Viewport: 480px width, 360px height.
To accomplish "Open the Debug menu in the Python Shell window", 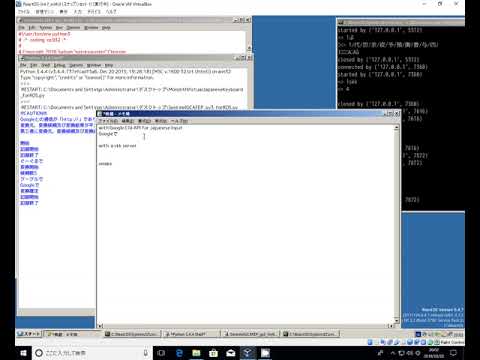I will tap(59, 65).
